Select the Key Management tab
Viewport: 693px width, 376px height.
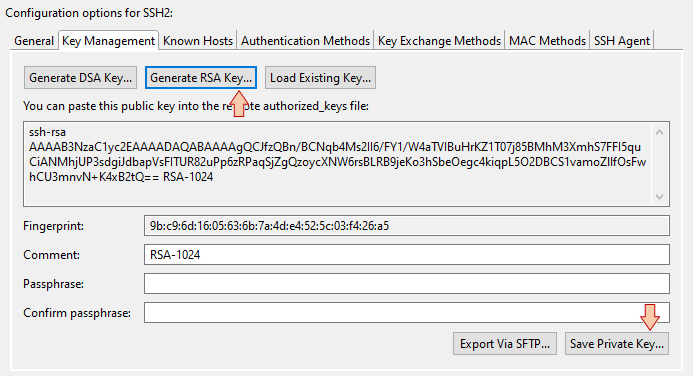[x=108, y=40]
